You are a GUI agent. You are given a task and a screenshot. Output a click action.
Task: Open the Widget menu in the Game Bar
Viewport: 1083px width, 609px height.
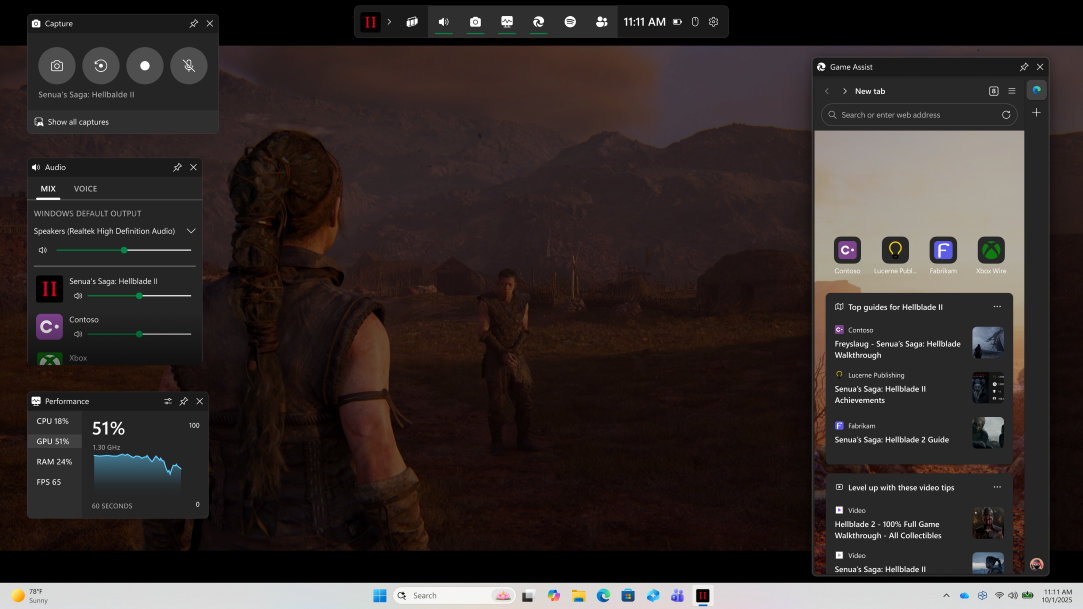coord(411,22)
